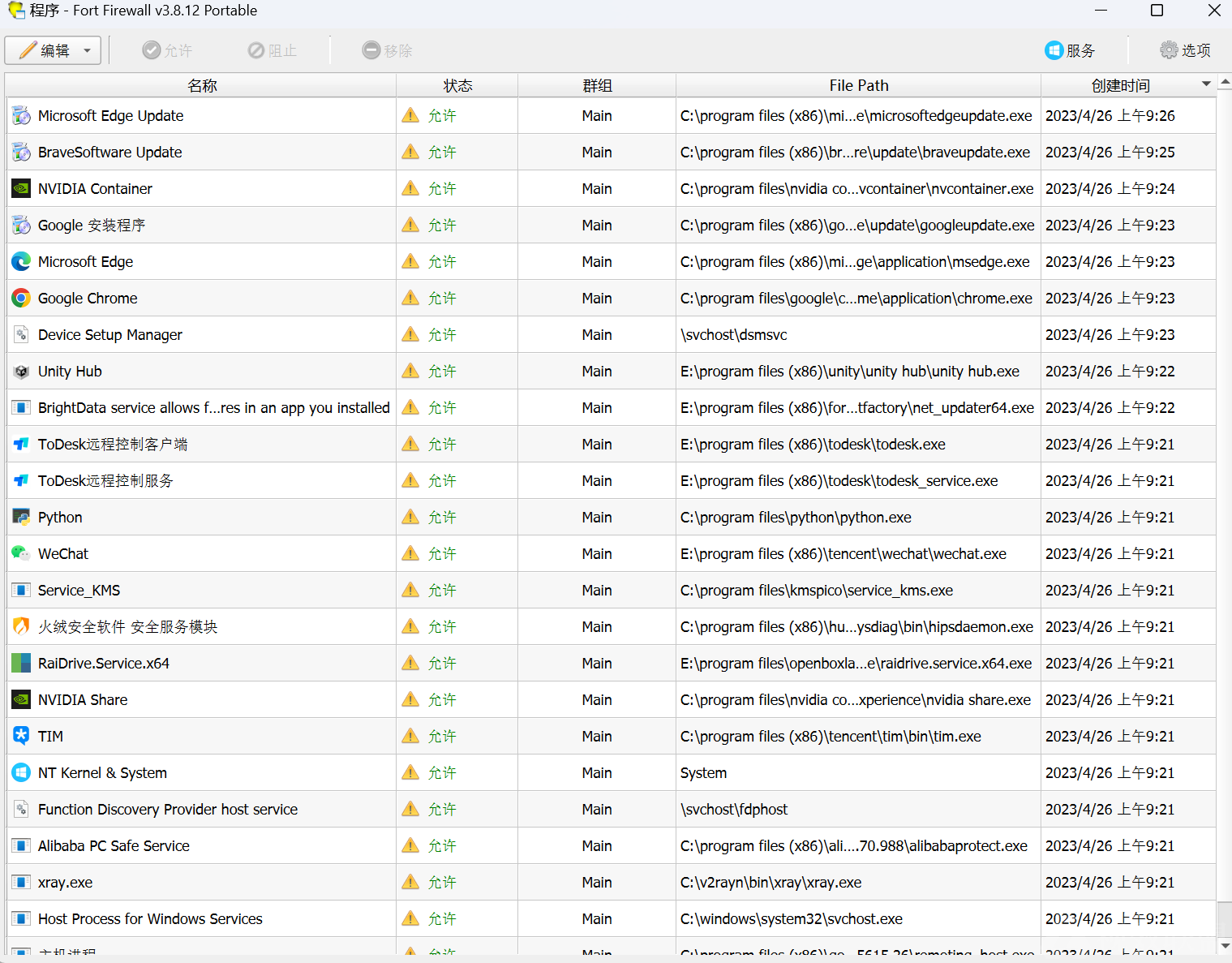Click the BraveSoftware Update row icon

tap(21, 153)
